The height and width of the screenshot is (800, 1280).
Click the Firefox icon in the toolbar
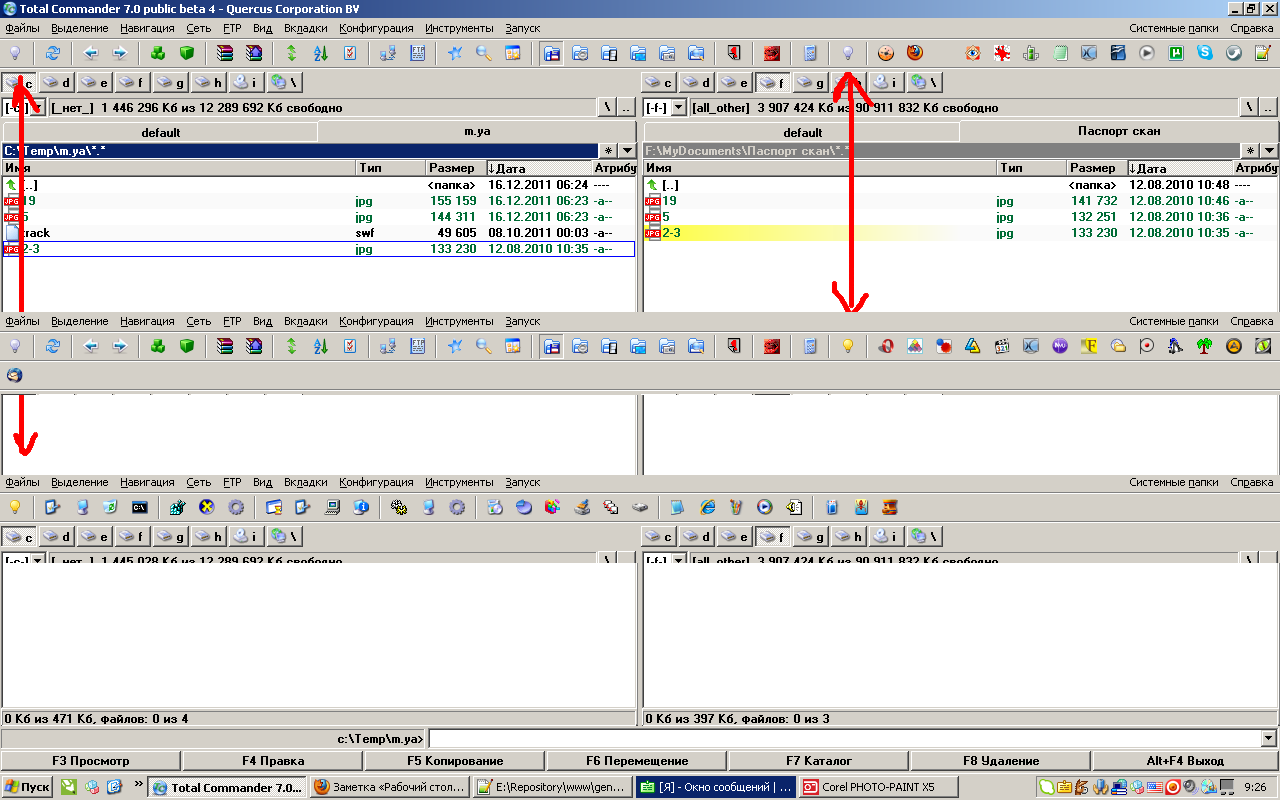click(915, 53)
